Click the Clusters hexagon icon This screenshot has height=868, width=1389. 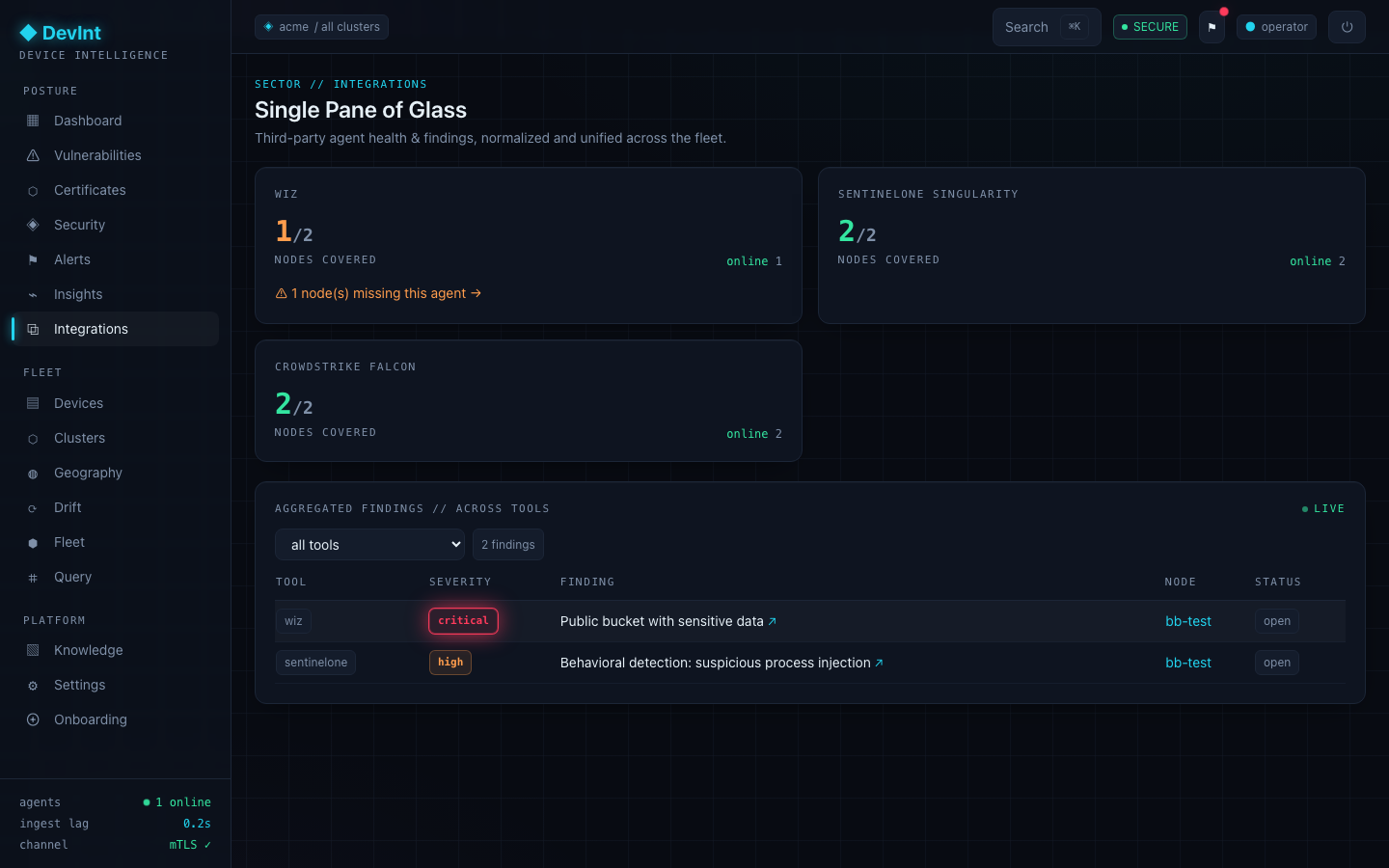click(33, 439)
